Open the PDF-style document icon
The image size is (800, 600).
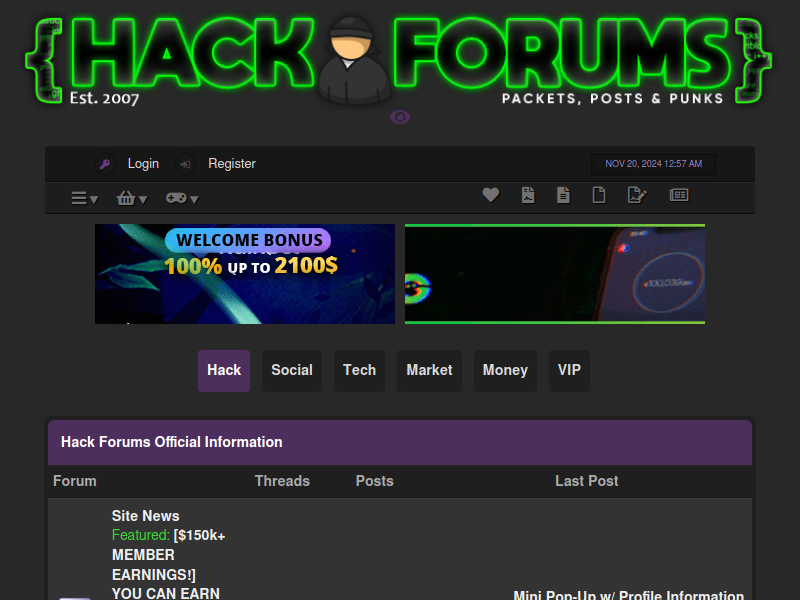(528, 195)
